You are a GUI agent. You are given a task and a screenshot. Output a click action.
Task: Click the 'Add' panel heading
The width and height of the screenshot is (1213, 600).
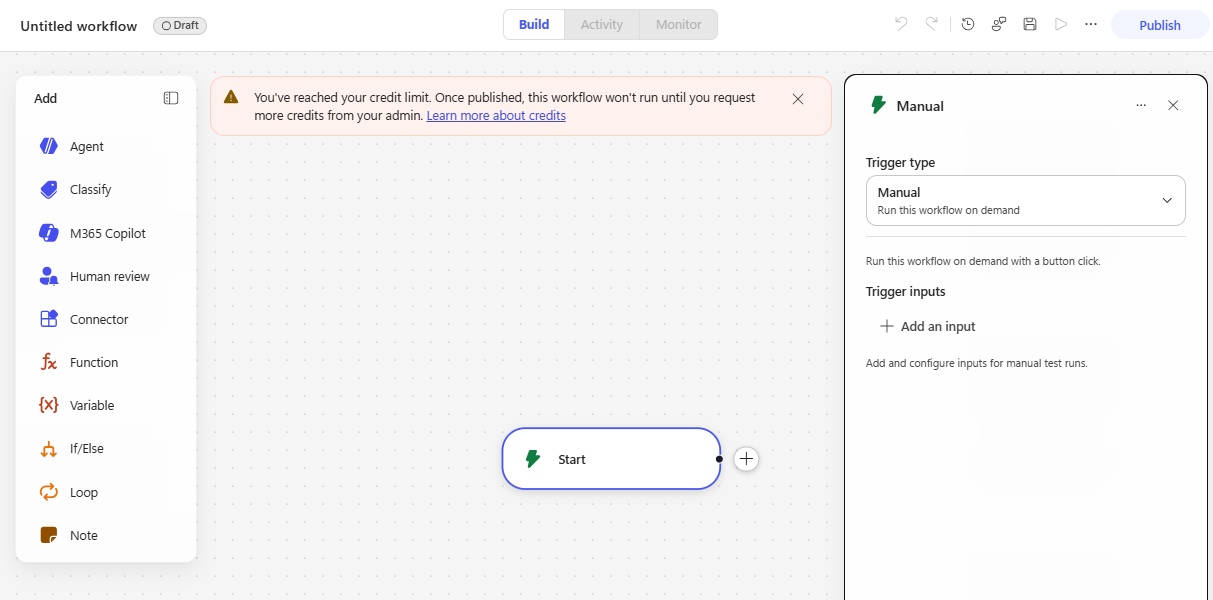pos(46,98)
